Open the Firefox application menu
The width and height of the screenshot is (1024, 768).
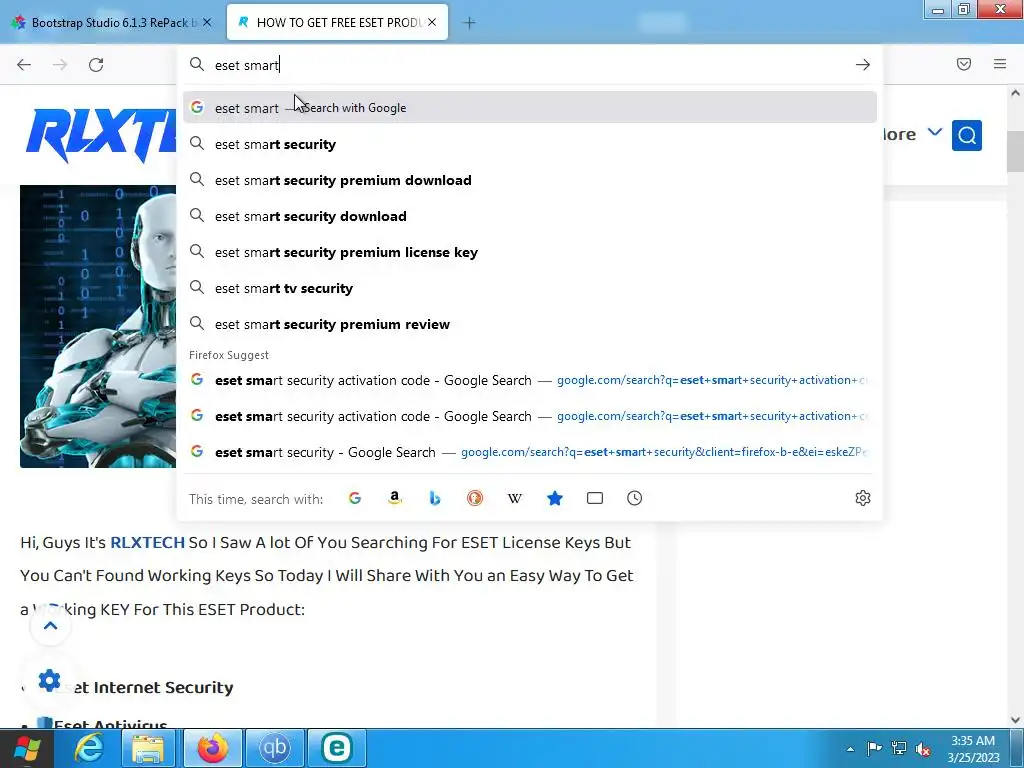click(x=1000, y=64)
